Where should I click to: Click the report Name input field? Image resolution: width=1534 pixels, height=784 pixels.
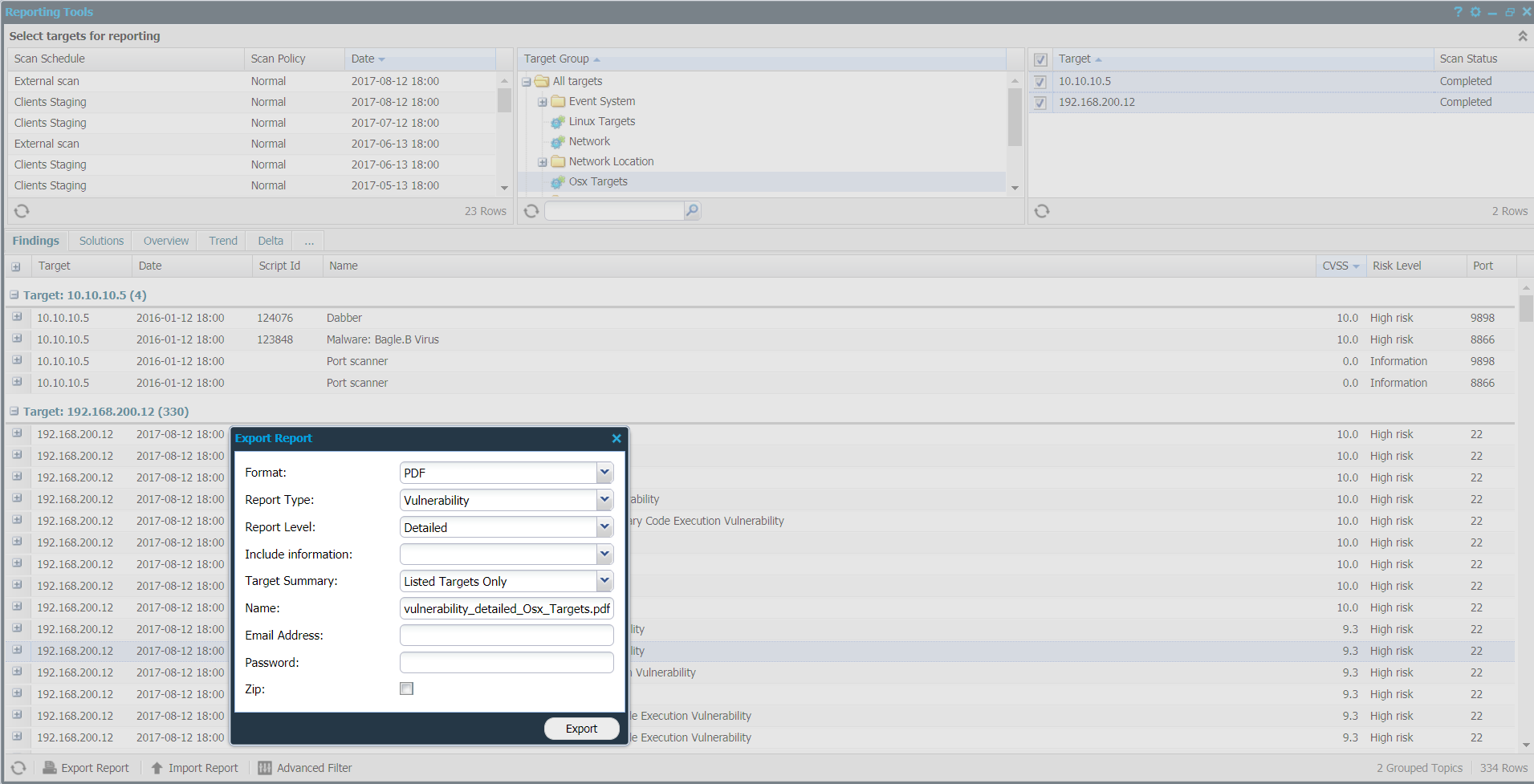(506, 608)
